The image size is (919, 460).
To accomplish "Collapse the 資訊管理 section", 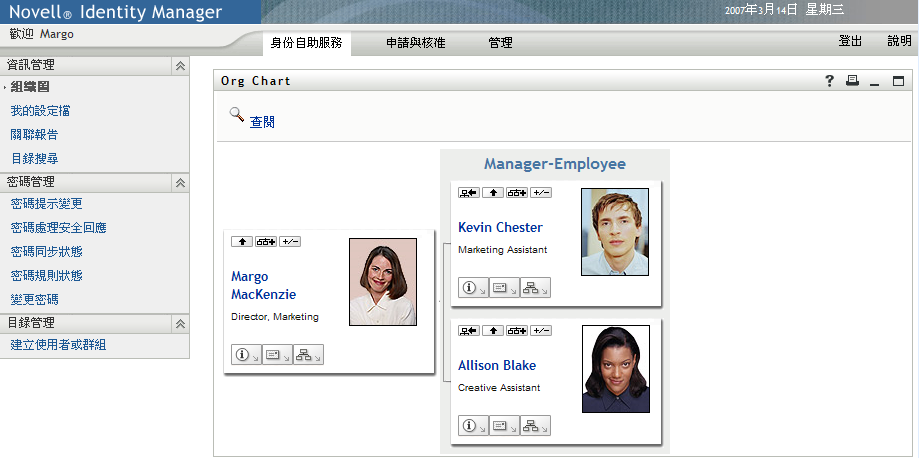I will pyautogui.click(x=181, y=66).
